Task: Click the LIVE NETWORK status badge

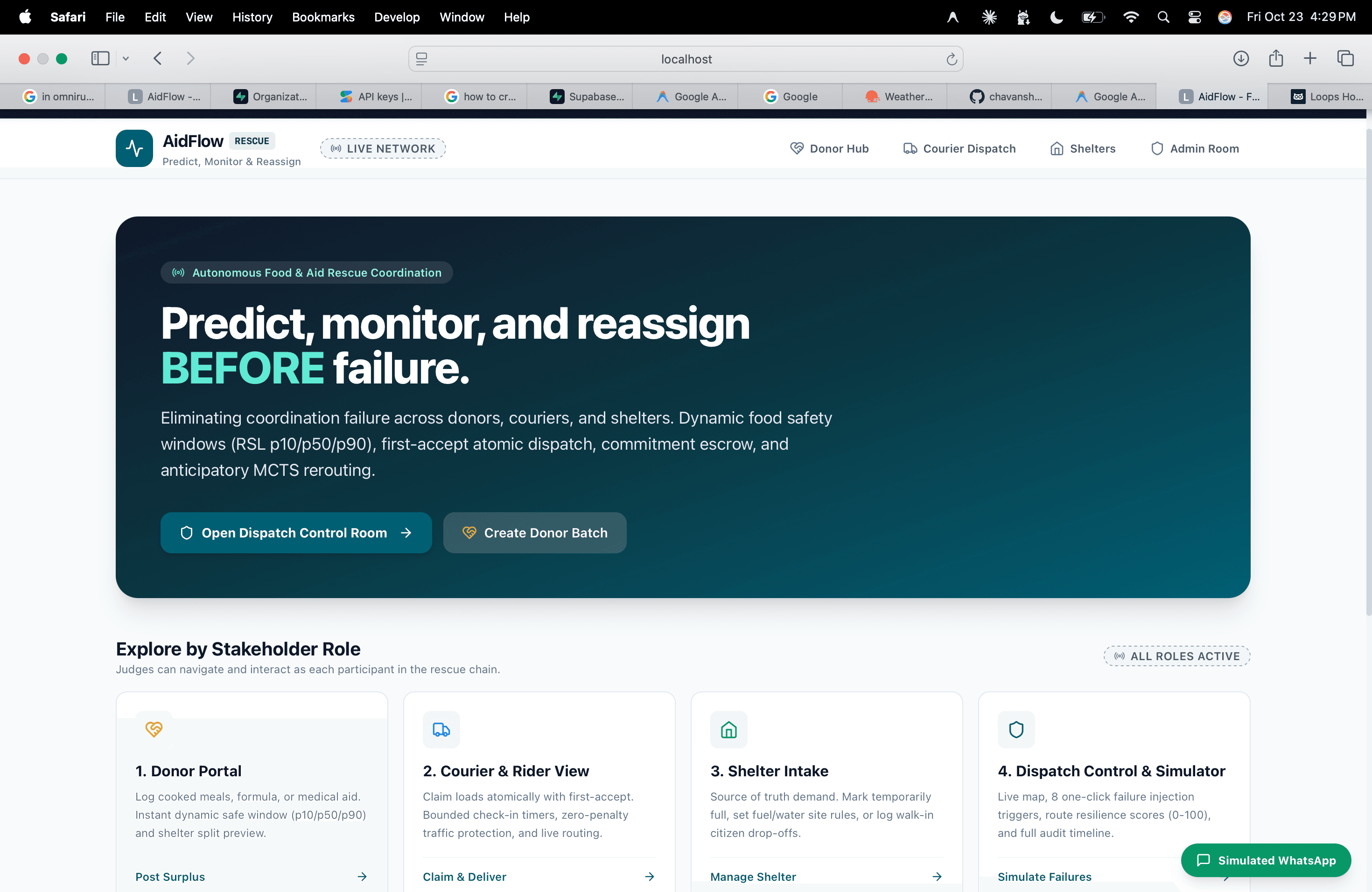Action: click(383, 149)
